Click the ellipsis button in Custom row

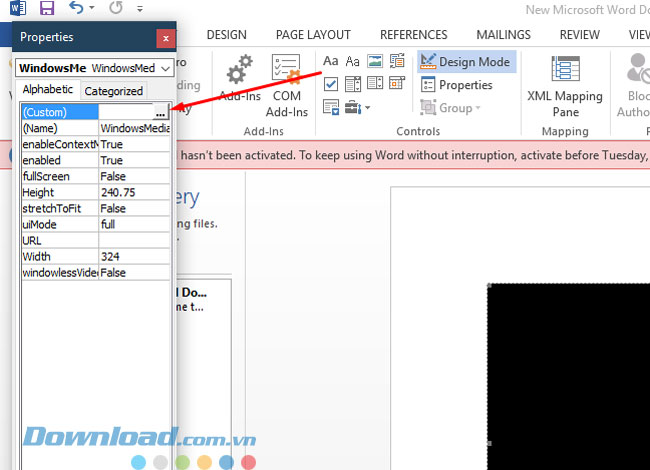pyautogui.click(x=160, y=112)
